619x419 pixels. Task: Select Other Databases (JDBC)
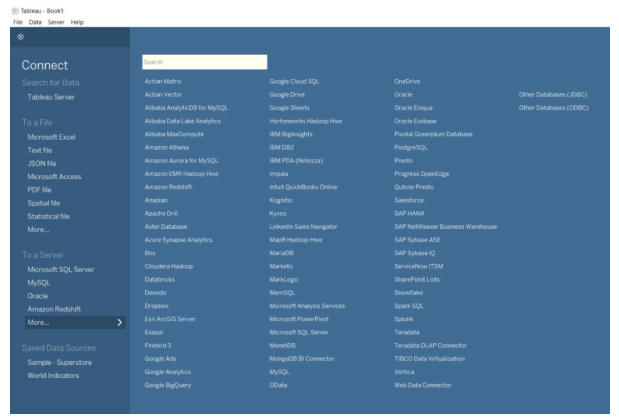pos(553,95)
